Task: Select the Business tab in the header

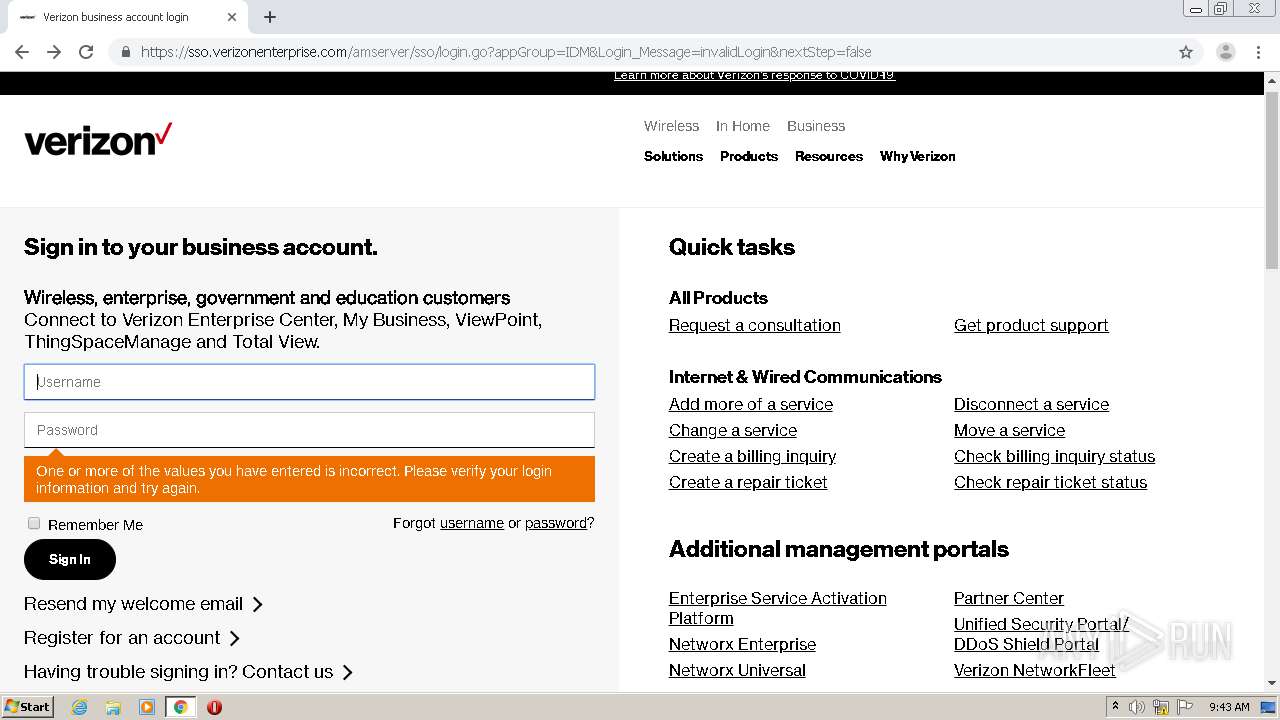Action: click(x=816, y=126)
